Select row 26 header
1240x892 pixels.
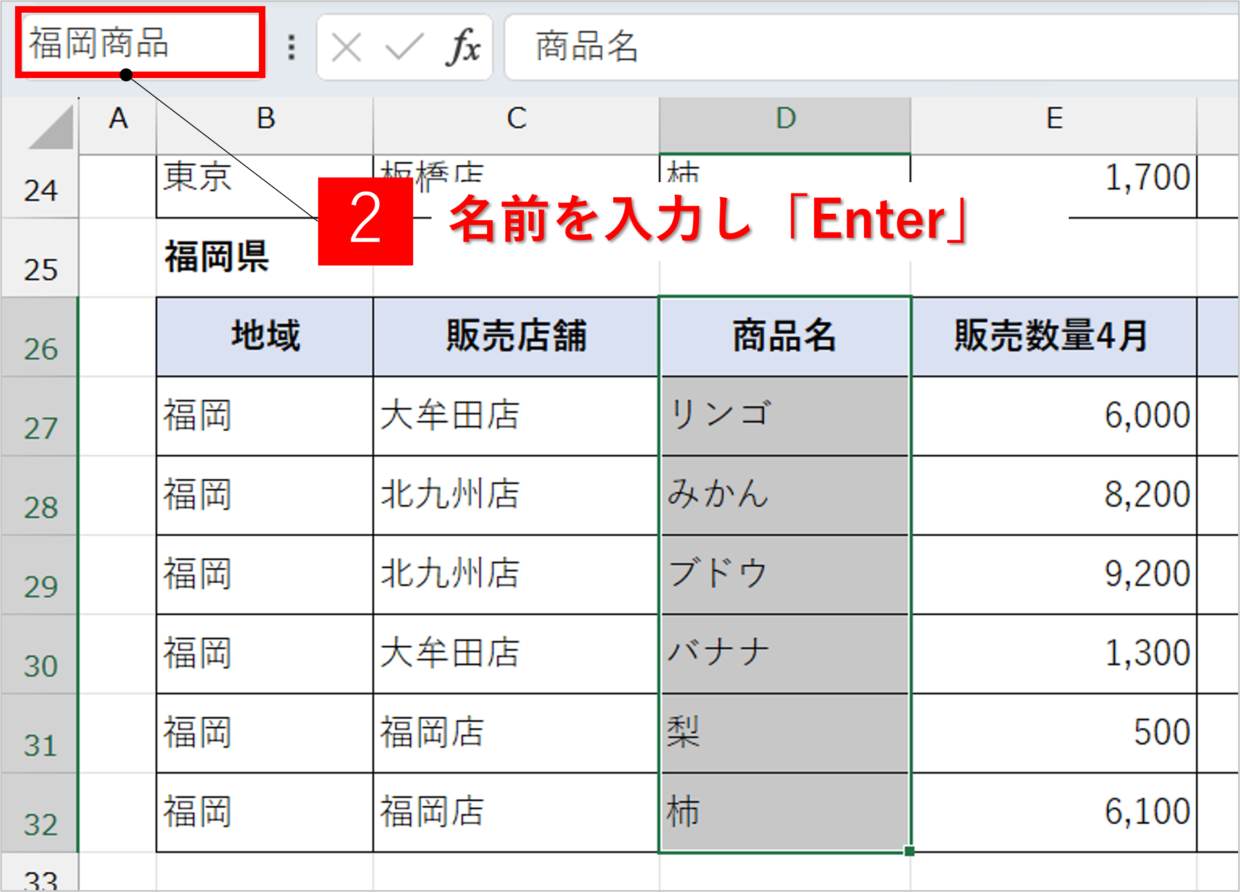coord(40,338)
